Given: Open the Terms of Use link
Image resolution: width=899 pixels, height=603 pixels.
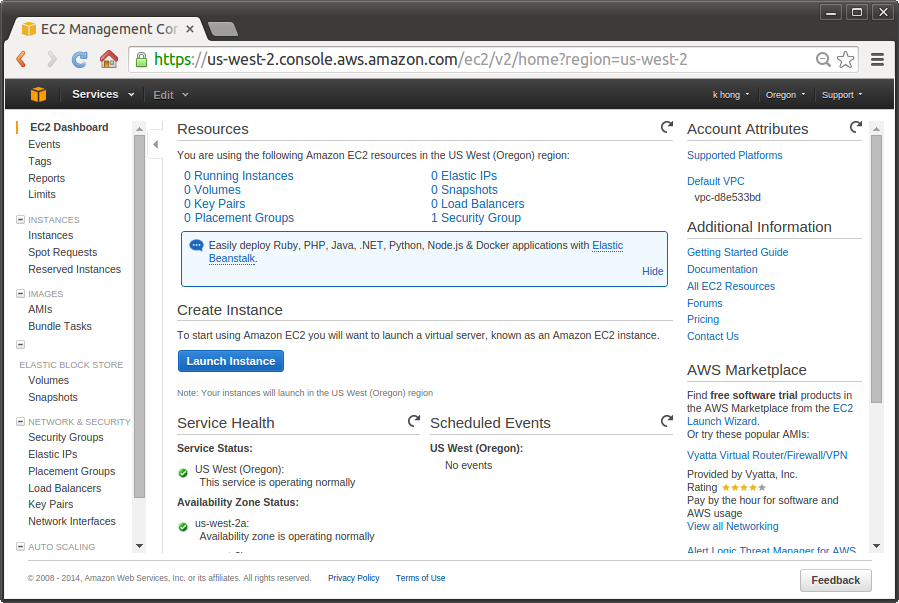Looking at the screenshot, I should (x=420, y=578).
